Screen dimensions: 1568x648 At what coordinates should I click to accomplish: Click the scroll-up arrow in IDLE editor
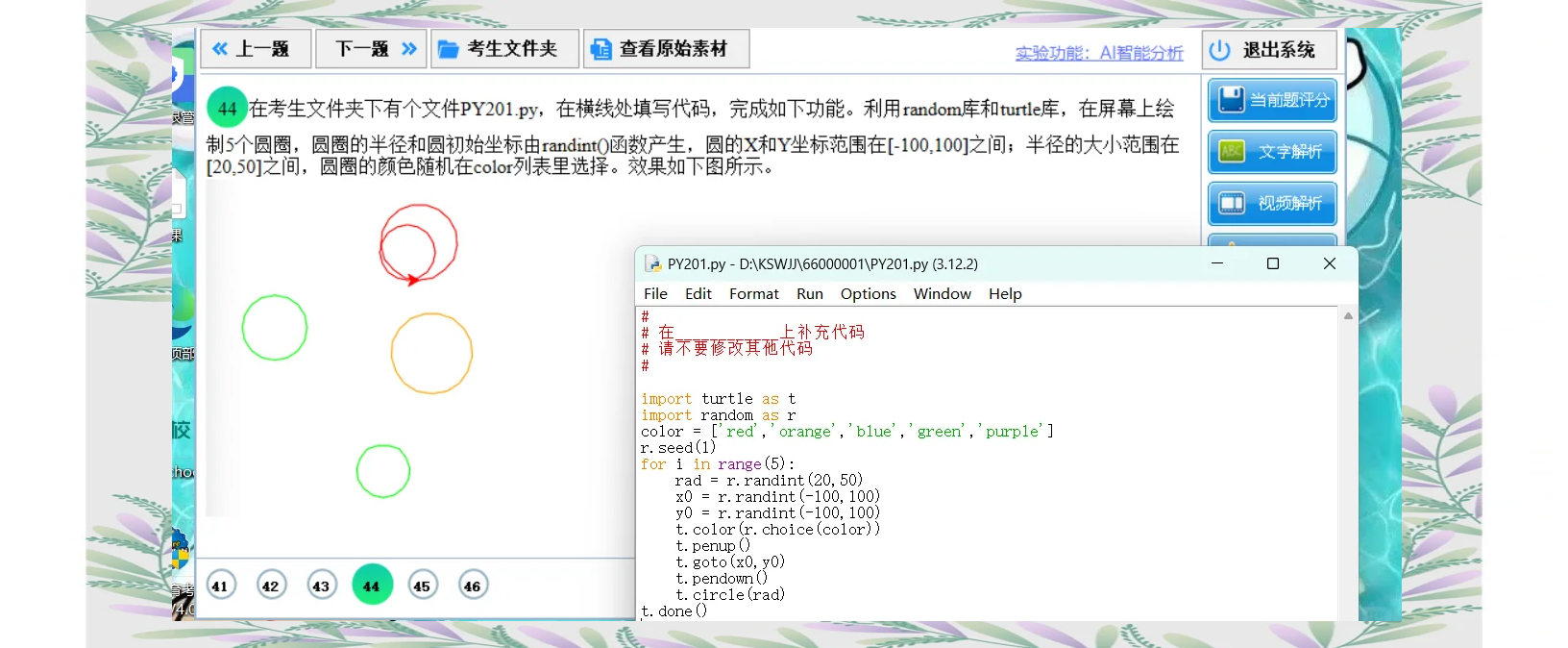pyautogui.click(x=1348, y=316)
